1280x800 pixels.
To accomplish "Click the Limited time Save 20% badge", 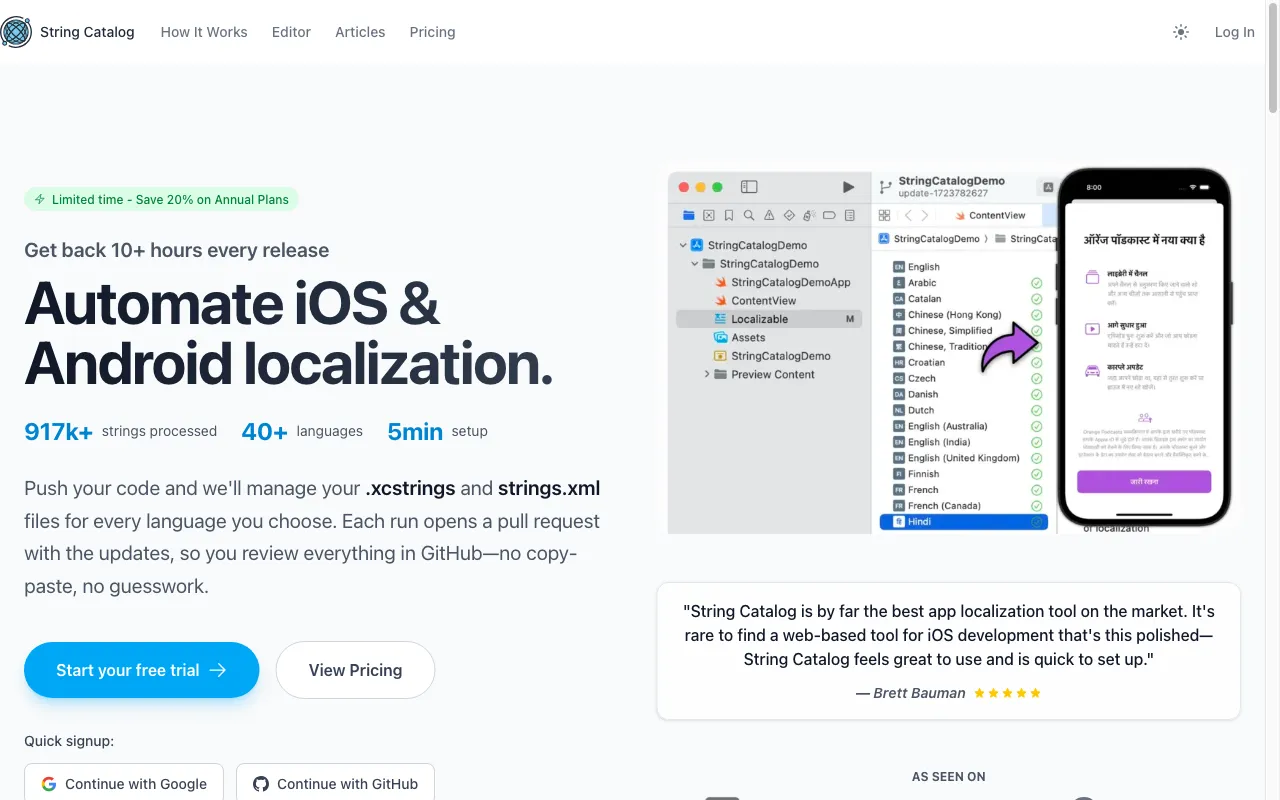I will pyautogui.click(x=161, y=199).
